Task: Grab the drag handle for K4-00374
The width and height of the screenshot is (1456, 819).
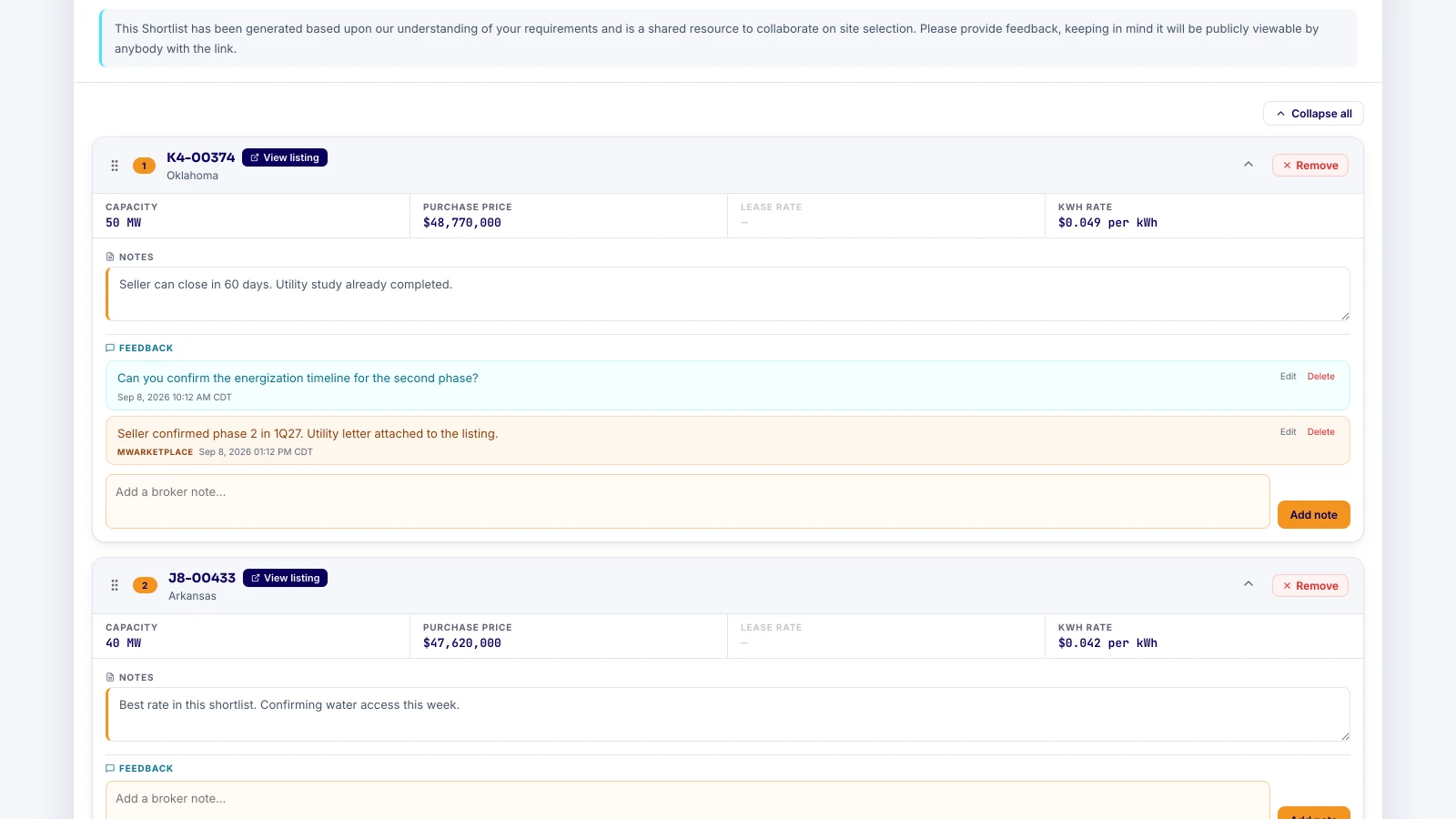Action: [x=115, y=166]
